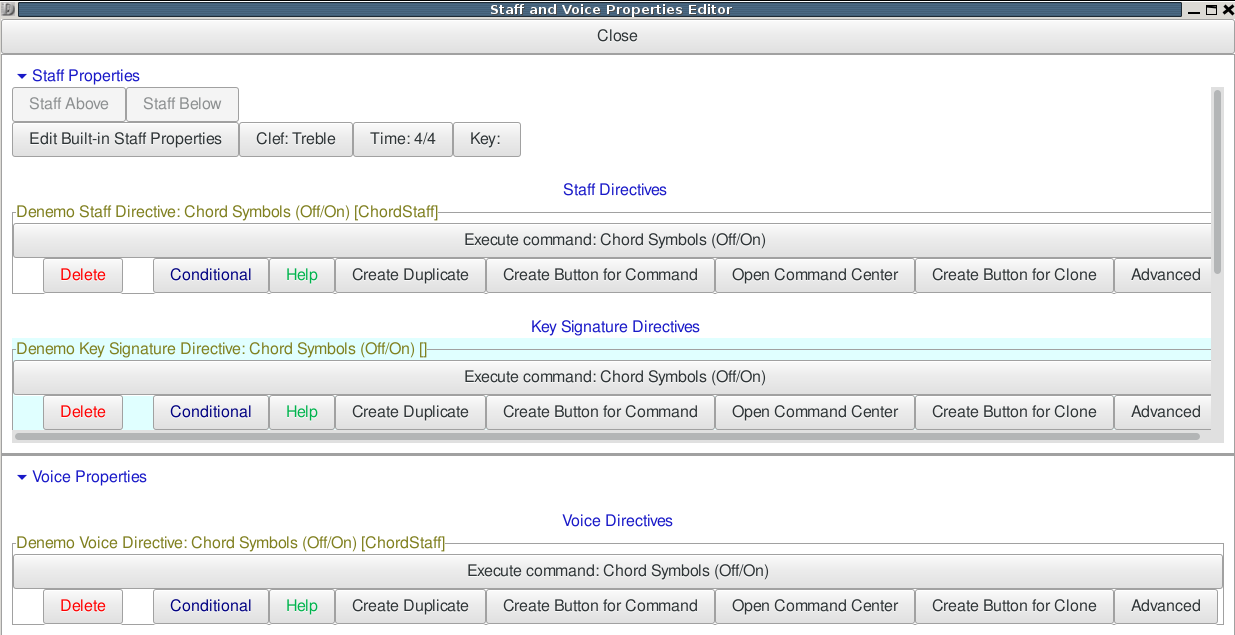Open Advanced options for the Staff Directive
1235x635 pixels.
click(x=1164, y=275)
